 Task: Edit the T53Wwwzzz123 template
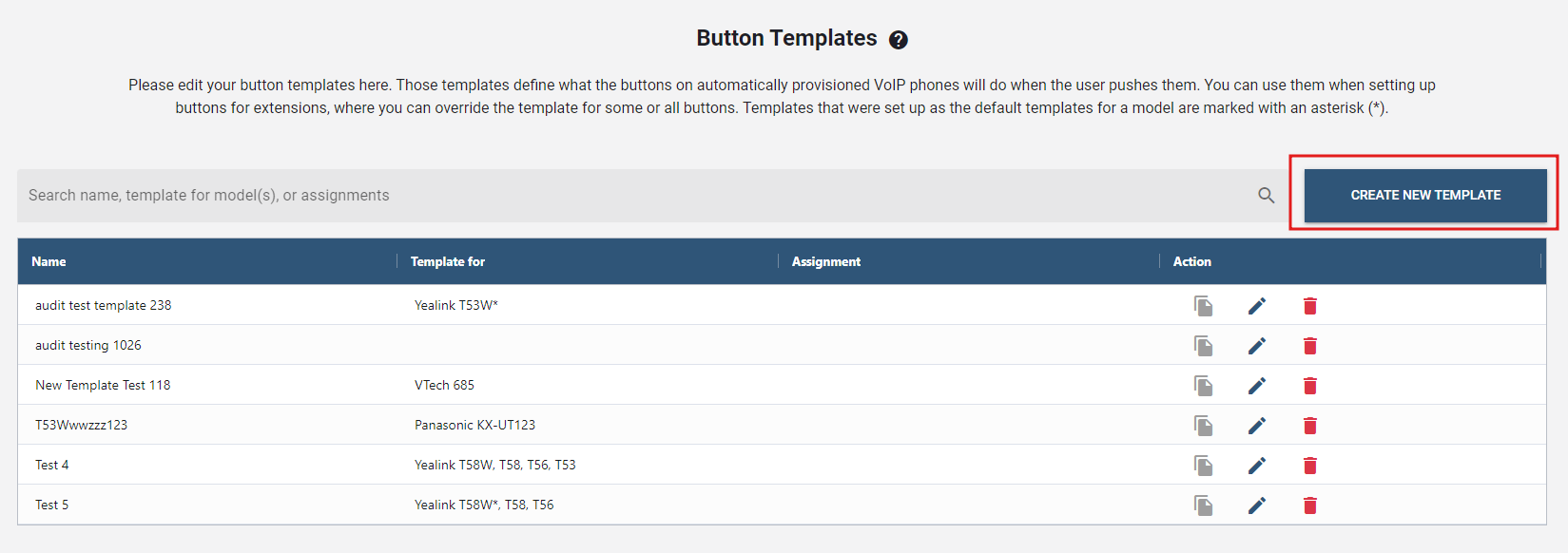[x=1257, y=426]
